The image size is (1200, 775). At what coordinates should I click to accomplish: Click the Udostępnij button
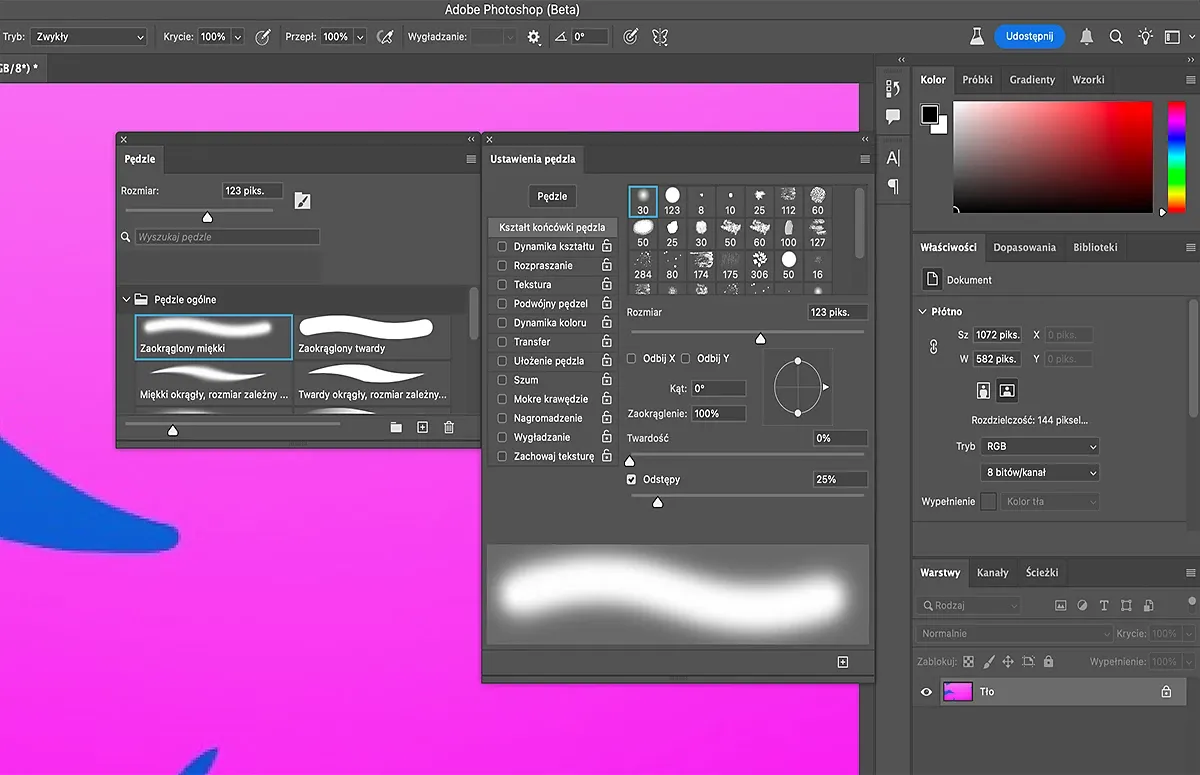(1029, 35)
